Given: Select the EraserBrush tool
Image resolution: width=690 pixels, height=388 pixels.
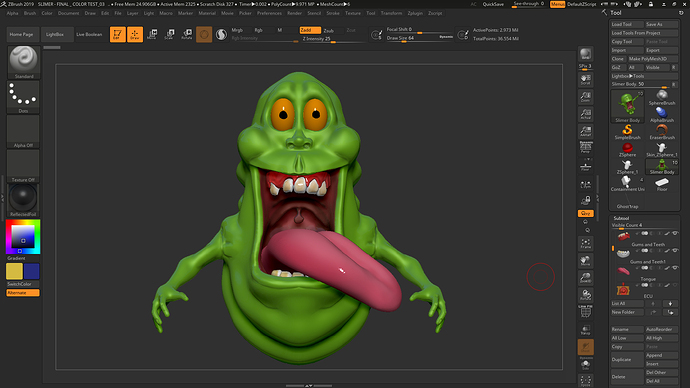Looking at the screenshot, I should (x=662, y=132).
